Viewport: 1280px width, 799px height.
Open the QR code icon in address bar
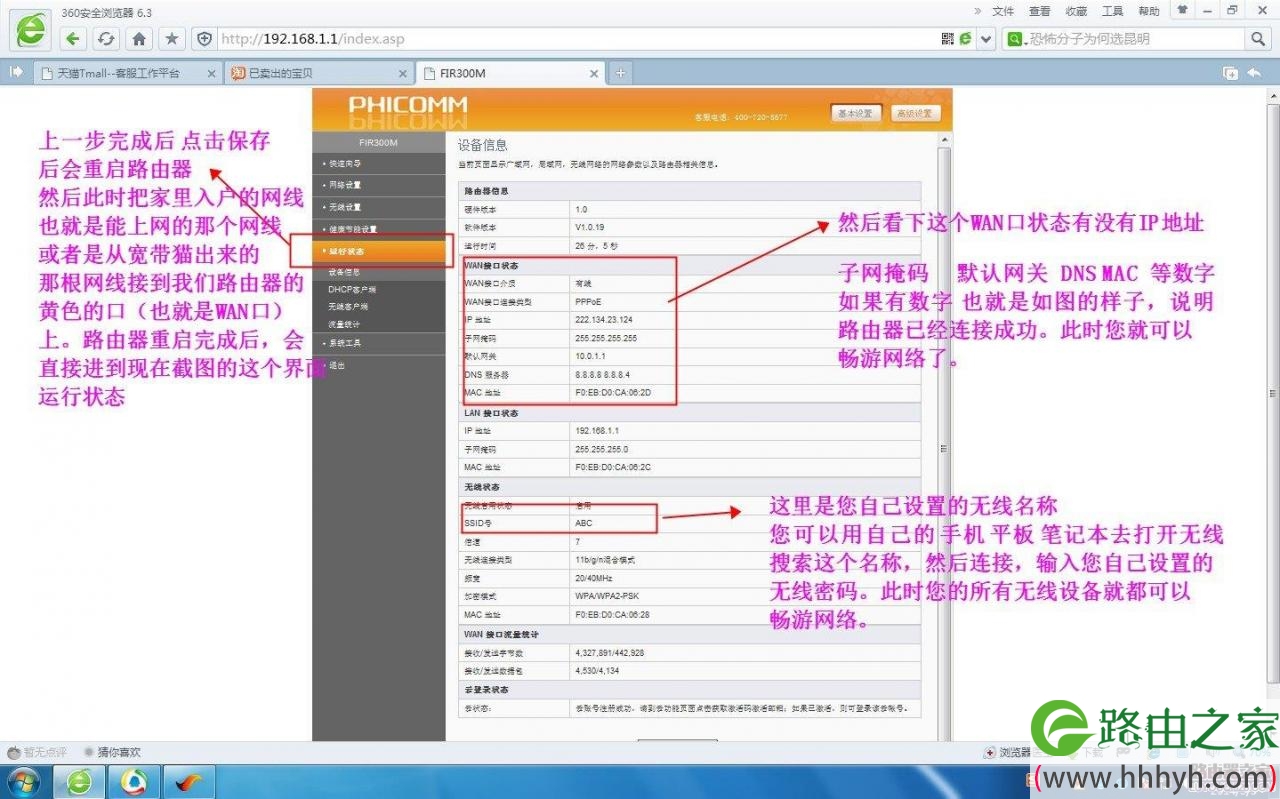coord(949,39)
